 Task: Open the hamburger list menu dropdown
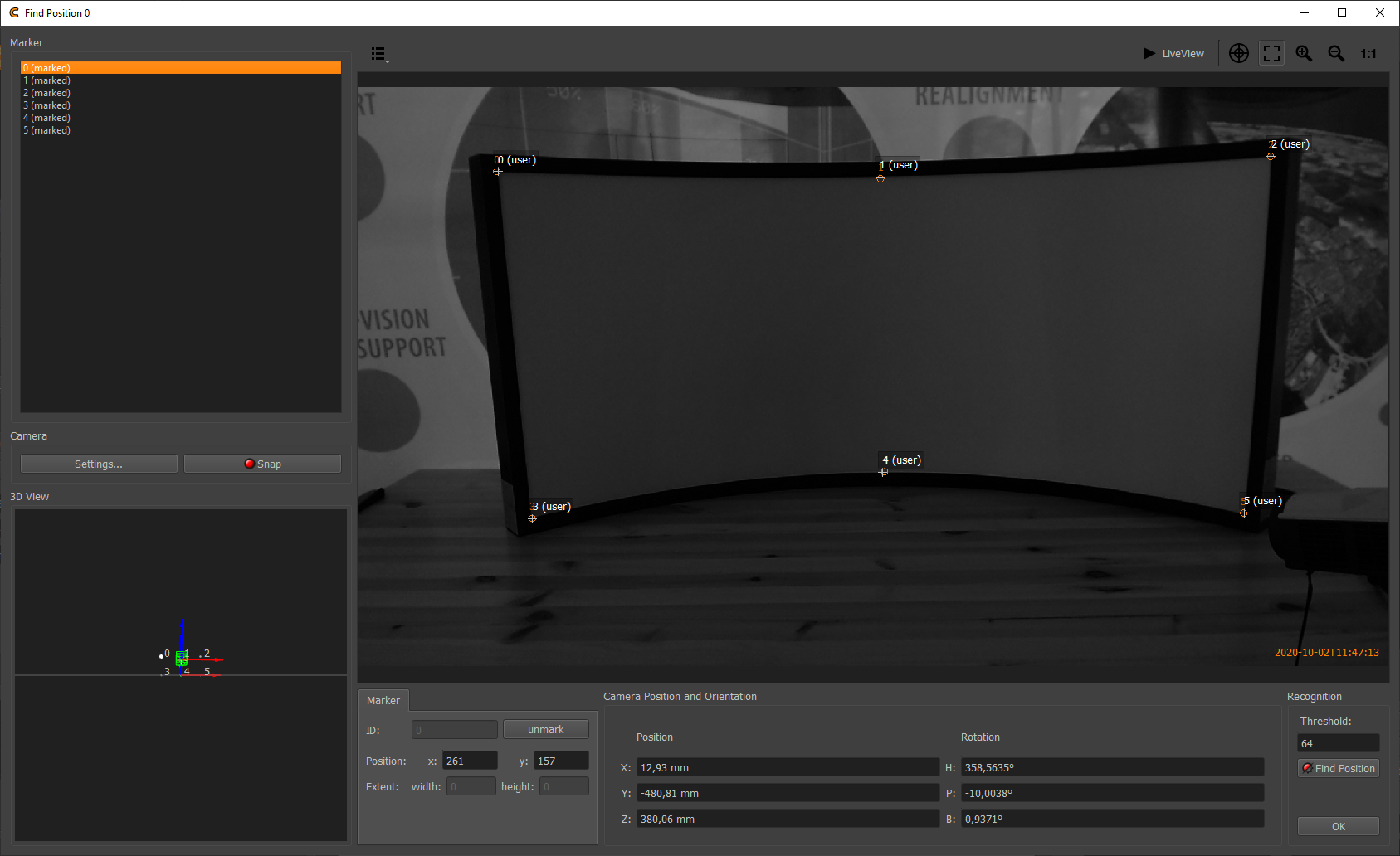pyautogui.click(x=379, y=54)
